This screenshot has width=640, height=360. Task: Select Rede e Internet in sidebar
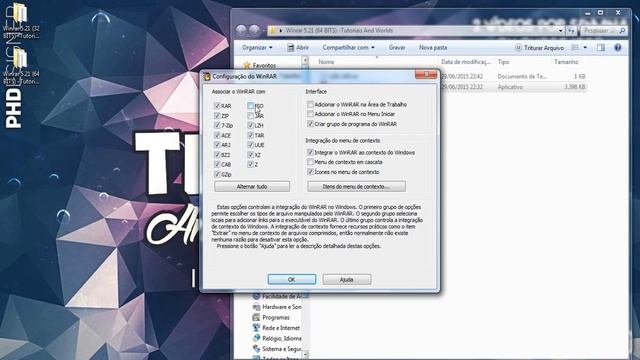point(276,328)
